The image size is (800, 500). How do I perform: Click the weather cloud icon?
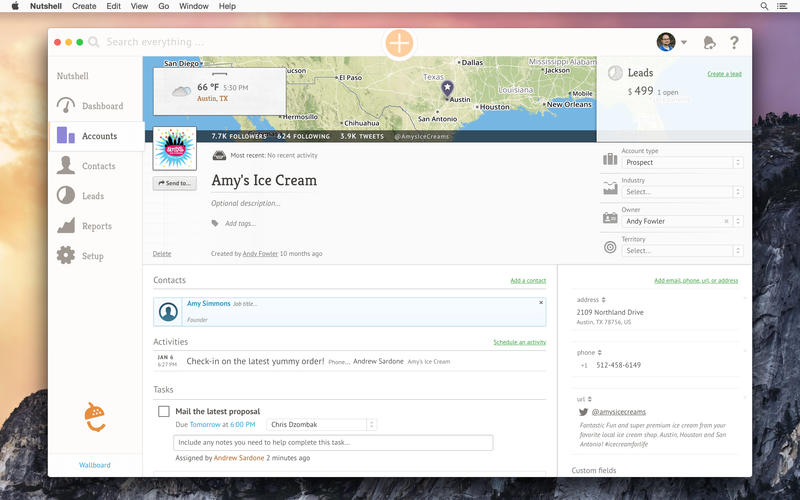coord(181,92)
